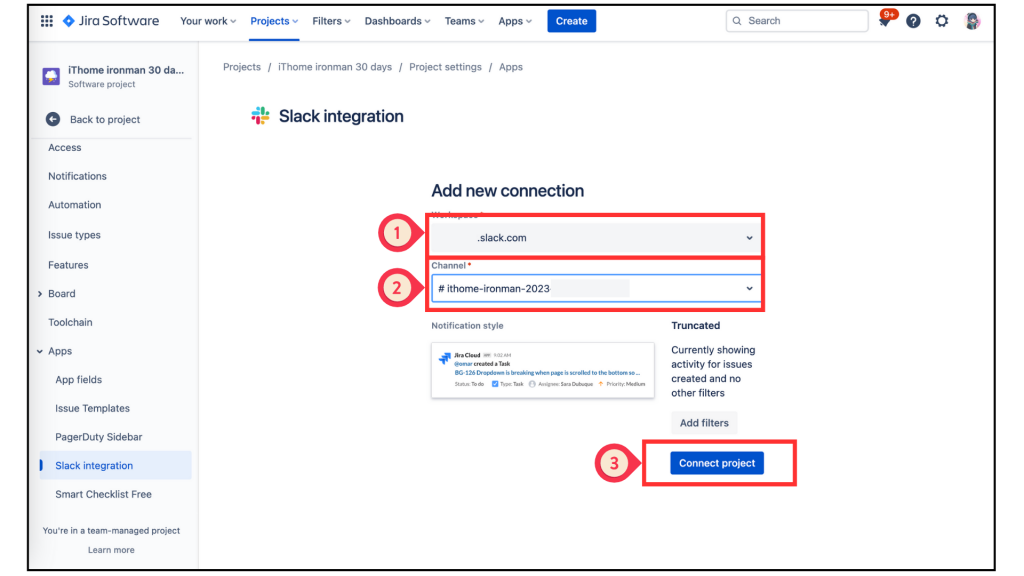Open the app switcher grid icon
The width and height of the screenshot is (1024, 576).
(47, 21)
